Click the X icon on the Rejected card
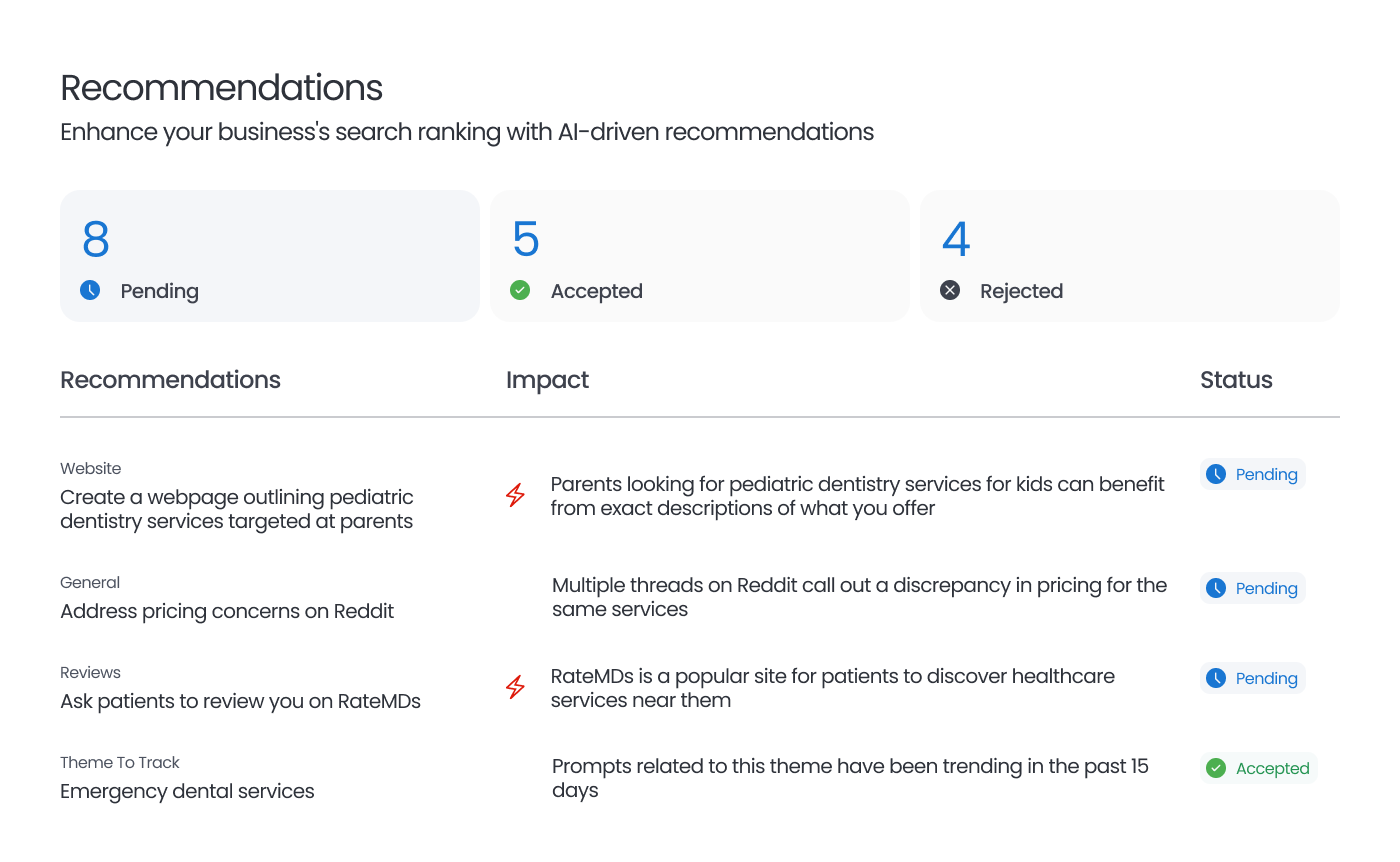This screenshot has height=862, width=1400. coord(950,290)
